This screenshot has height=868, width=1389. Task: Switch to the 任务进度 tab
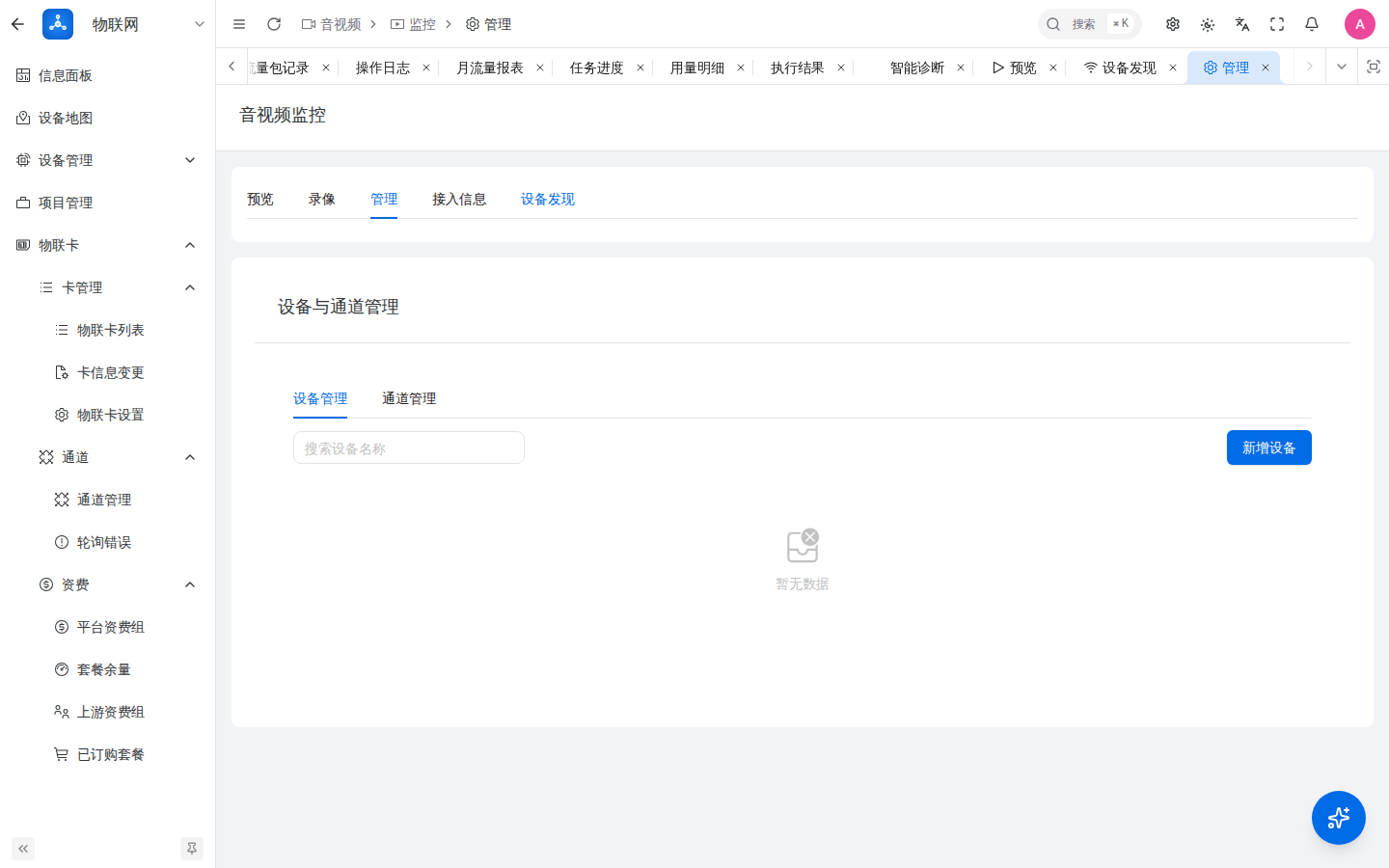597,68
